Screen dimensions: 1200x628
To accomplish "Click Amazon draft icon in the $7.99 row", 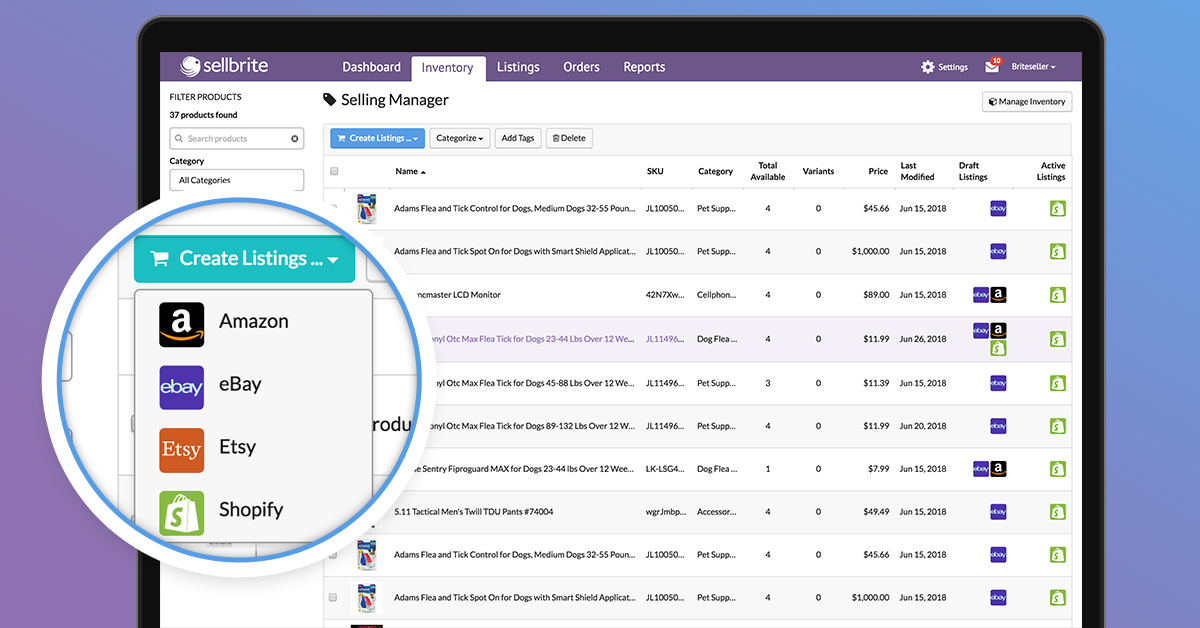I will click(x=998, y=469).
